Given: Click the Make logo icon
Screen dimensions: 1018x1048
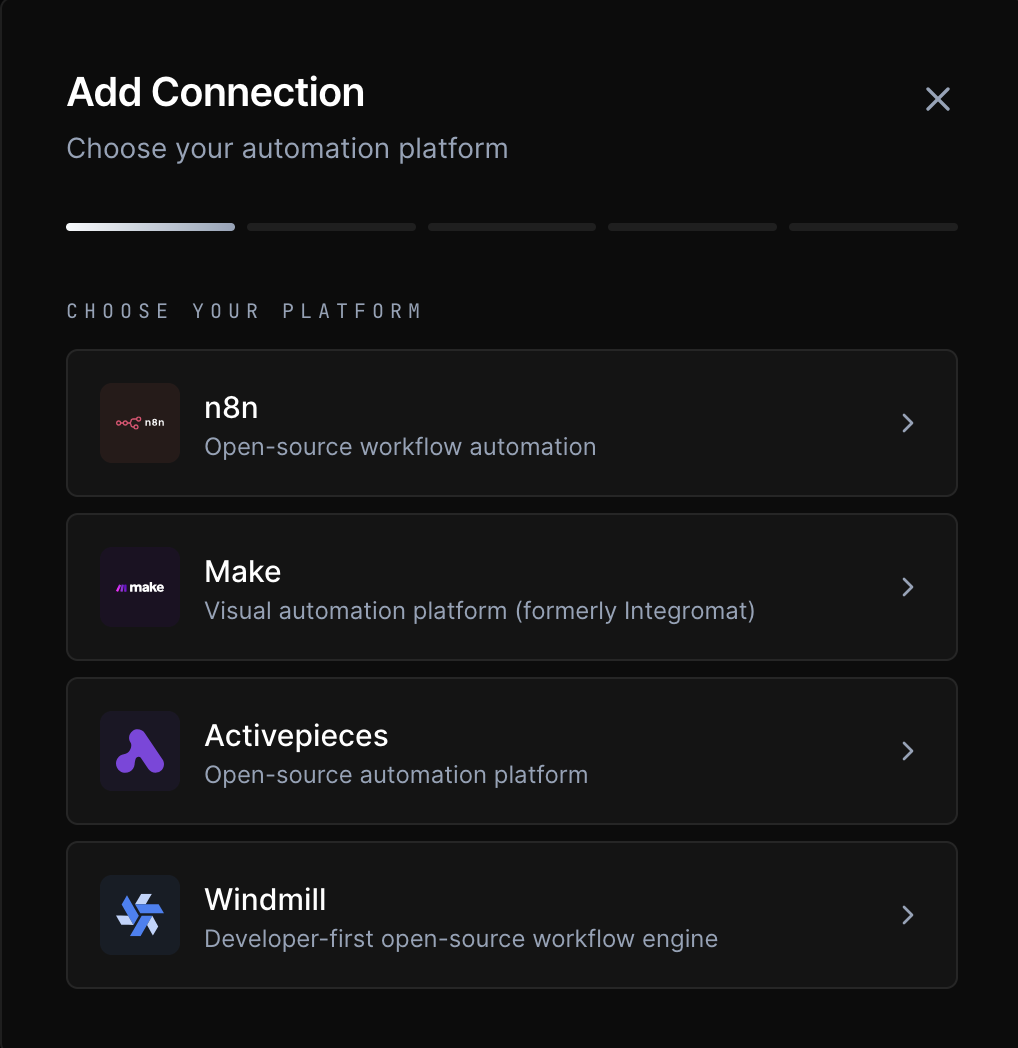Looking at the screenshot, I should [140, 587].
